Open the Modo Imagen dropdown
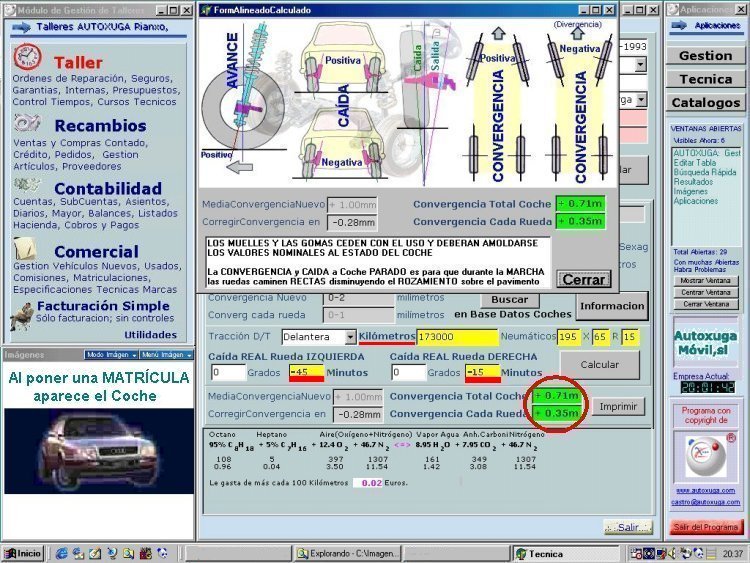This screenshot has width=750, height=563. tap(111, 354)
